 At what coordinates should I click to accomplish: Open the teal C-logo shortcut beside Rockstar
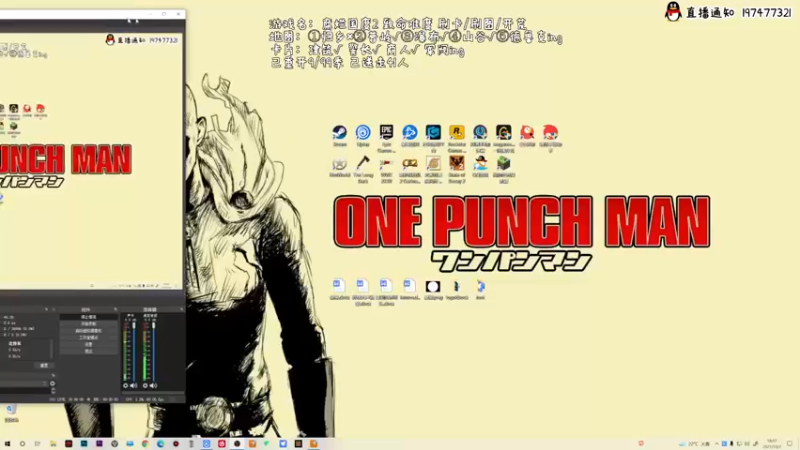tap(433, 138)
